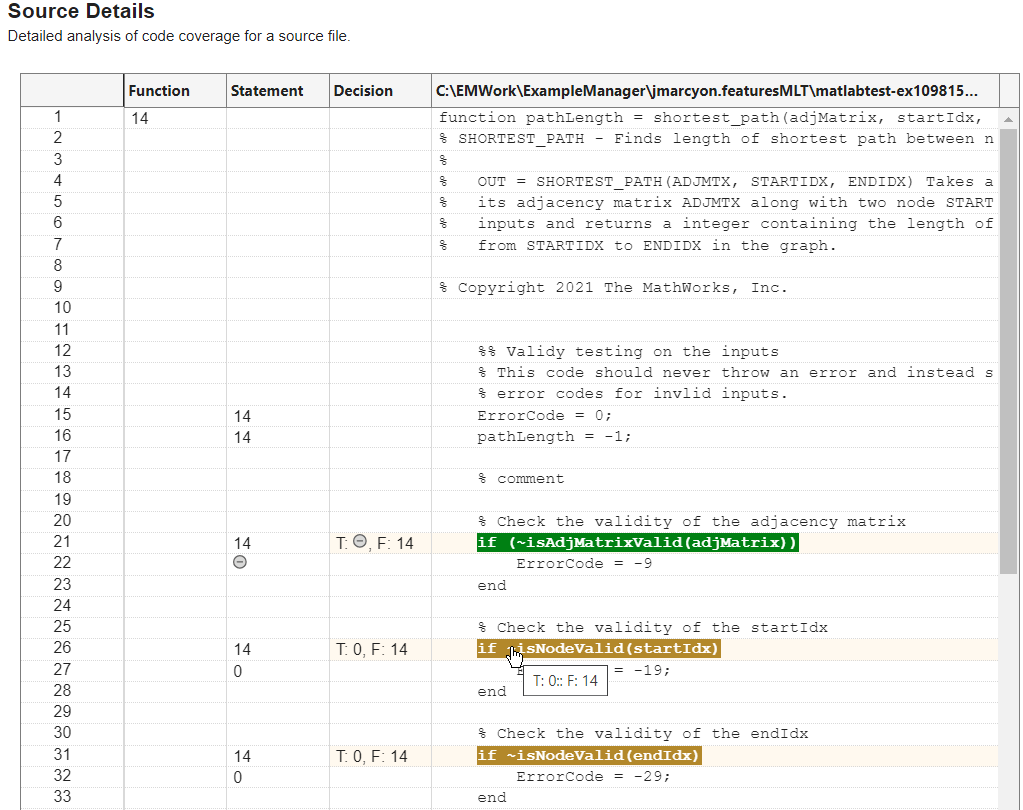Select the Decision column header
Image resolution: width=1023 pixels, height=810 pixels.
coord(363,91)
